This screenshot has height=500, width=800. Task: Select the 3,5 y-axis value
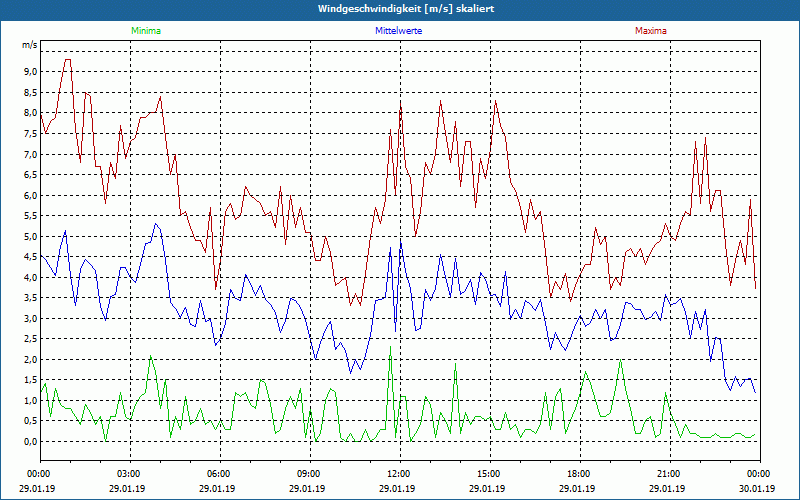pos(31,298)
